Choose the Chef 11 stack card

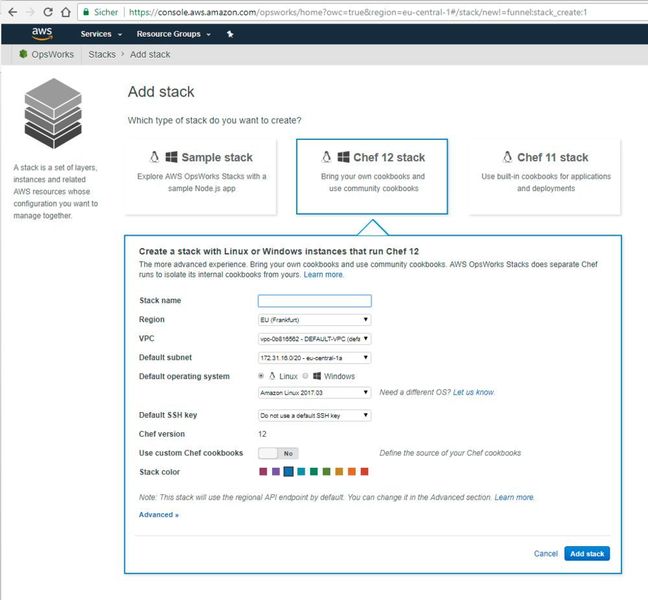click(545, 177)
